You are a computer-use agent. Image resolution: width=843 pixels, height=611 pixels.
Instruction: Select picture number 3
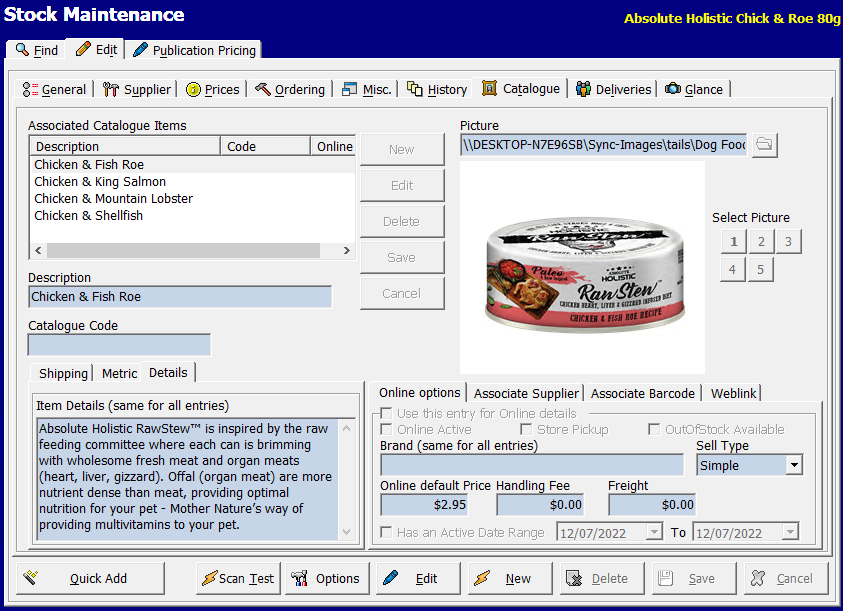[x=787, y=241]
